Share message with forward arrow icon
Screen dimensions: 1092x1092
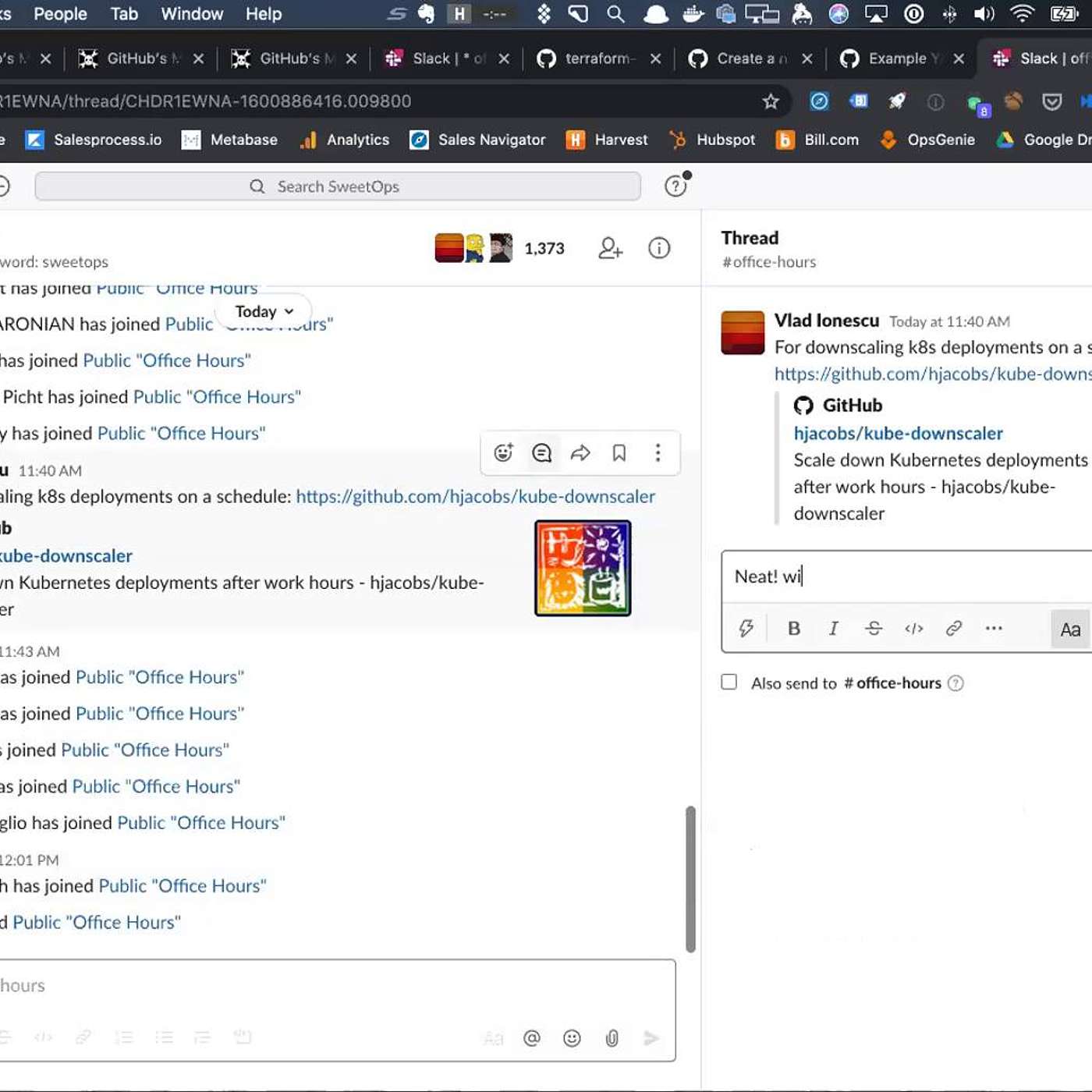point(580,452)
